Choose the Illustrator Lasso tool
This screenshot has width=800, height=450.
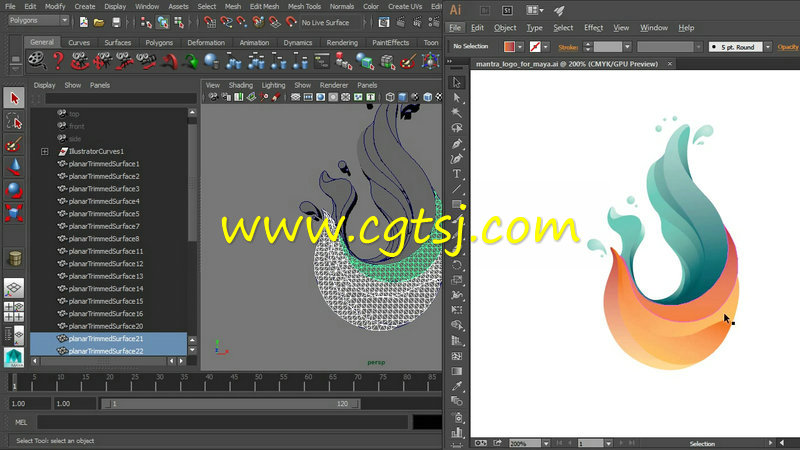coord(457,128)
